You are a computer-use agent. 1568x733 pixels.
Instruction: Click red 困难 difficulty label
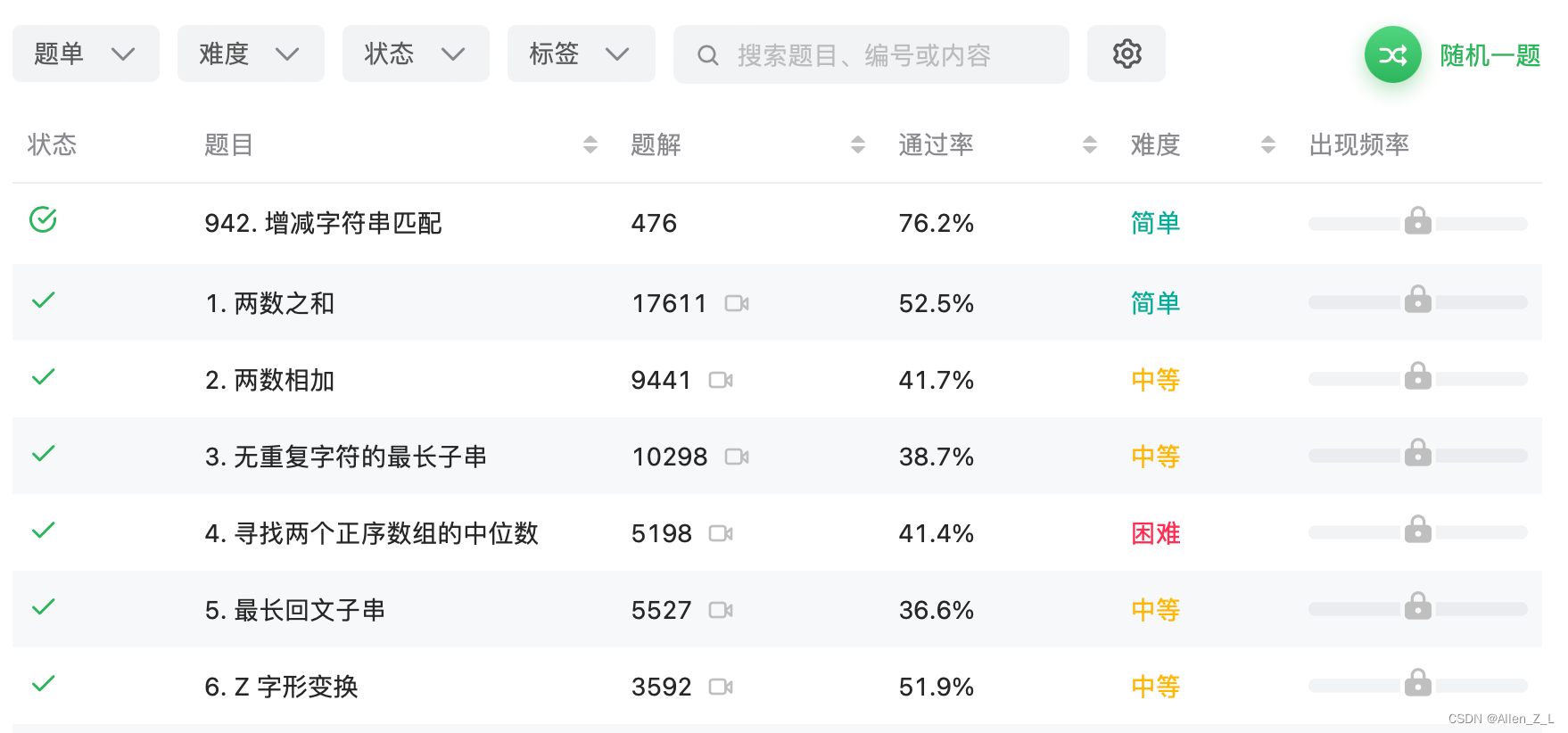[x=1155, y=533]
